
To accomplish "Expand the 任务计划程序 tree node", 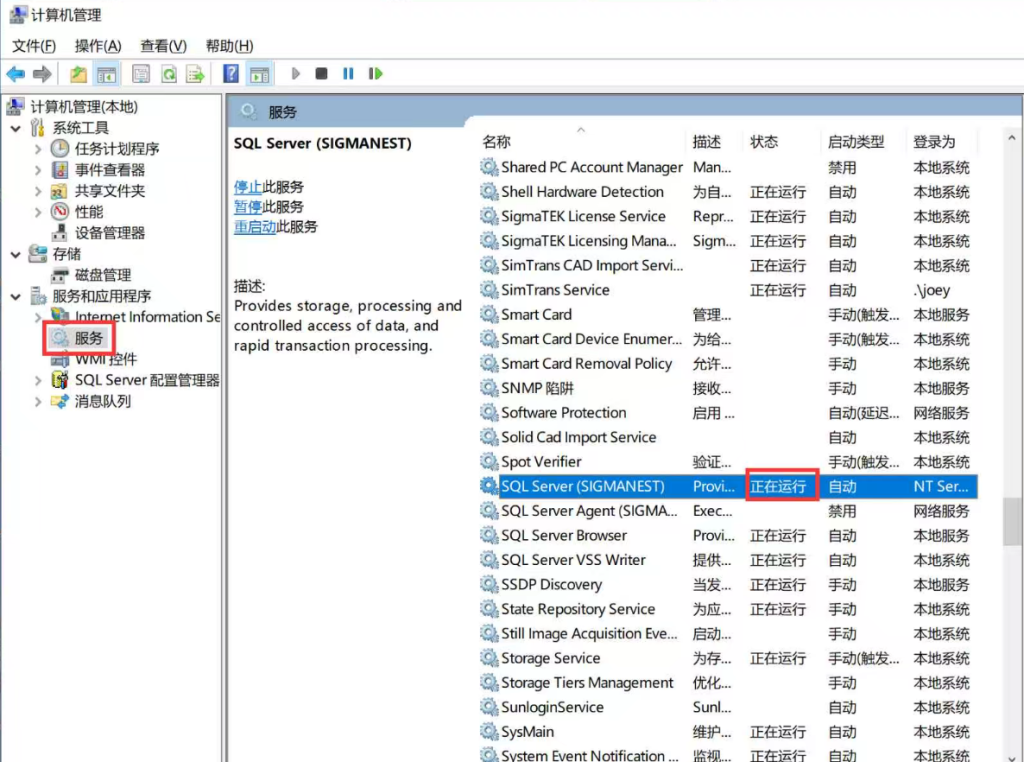I will coord(38,149).
